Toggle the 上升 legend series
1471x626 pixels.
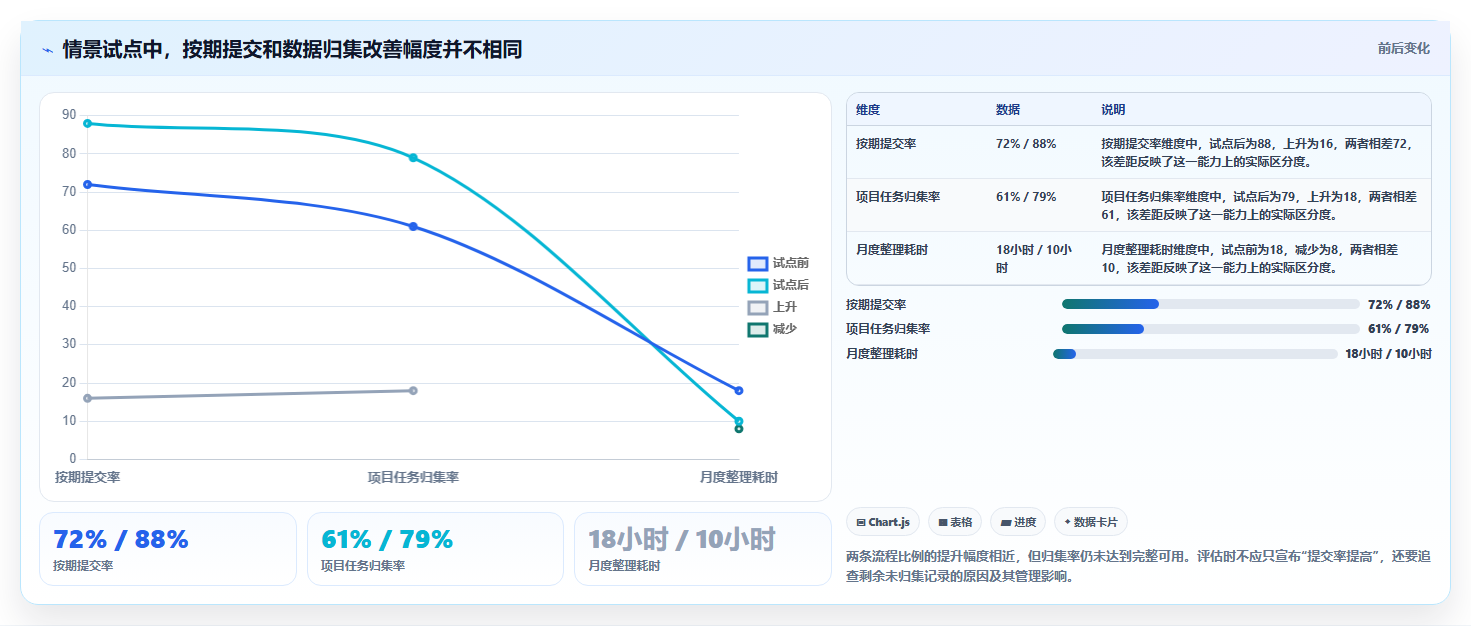pos(772,307)
